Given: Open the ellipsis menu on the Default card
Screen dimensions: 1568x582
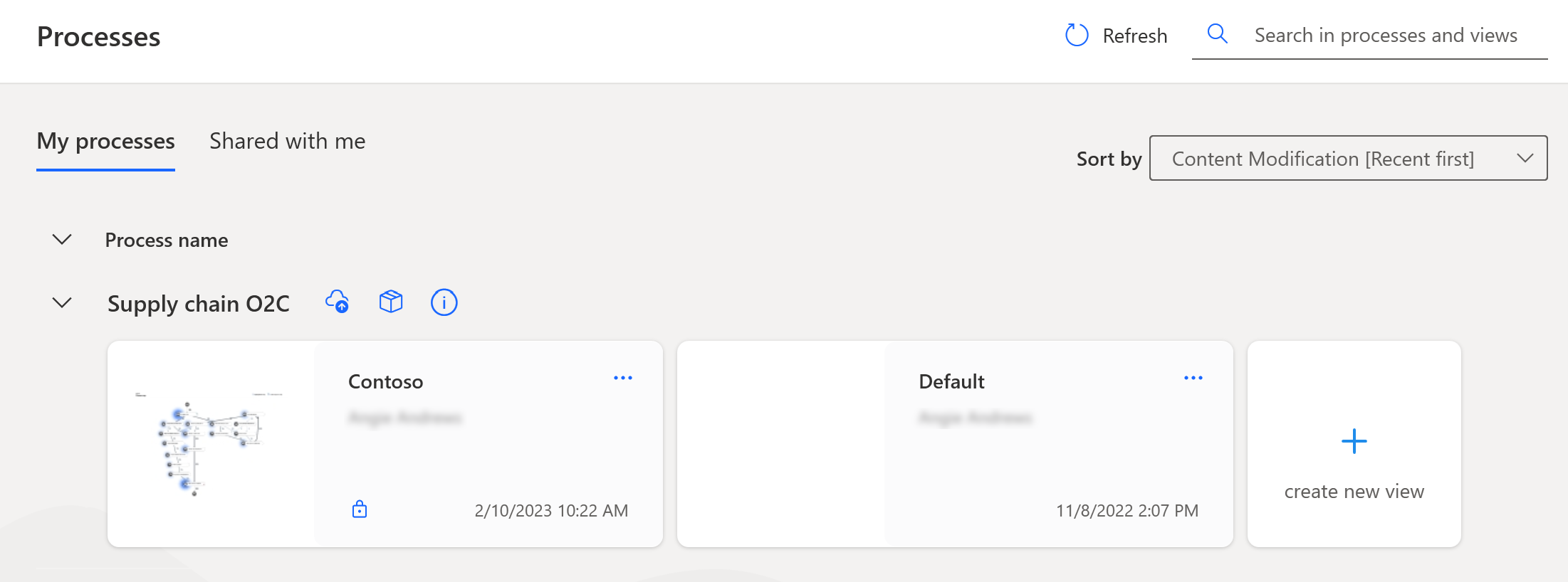Looking at the screenshot, I should point(1193,378).
